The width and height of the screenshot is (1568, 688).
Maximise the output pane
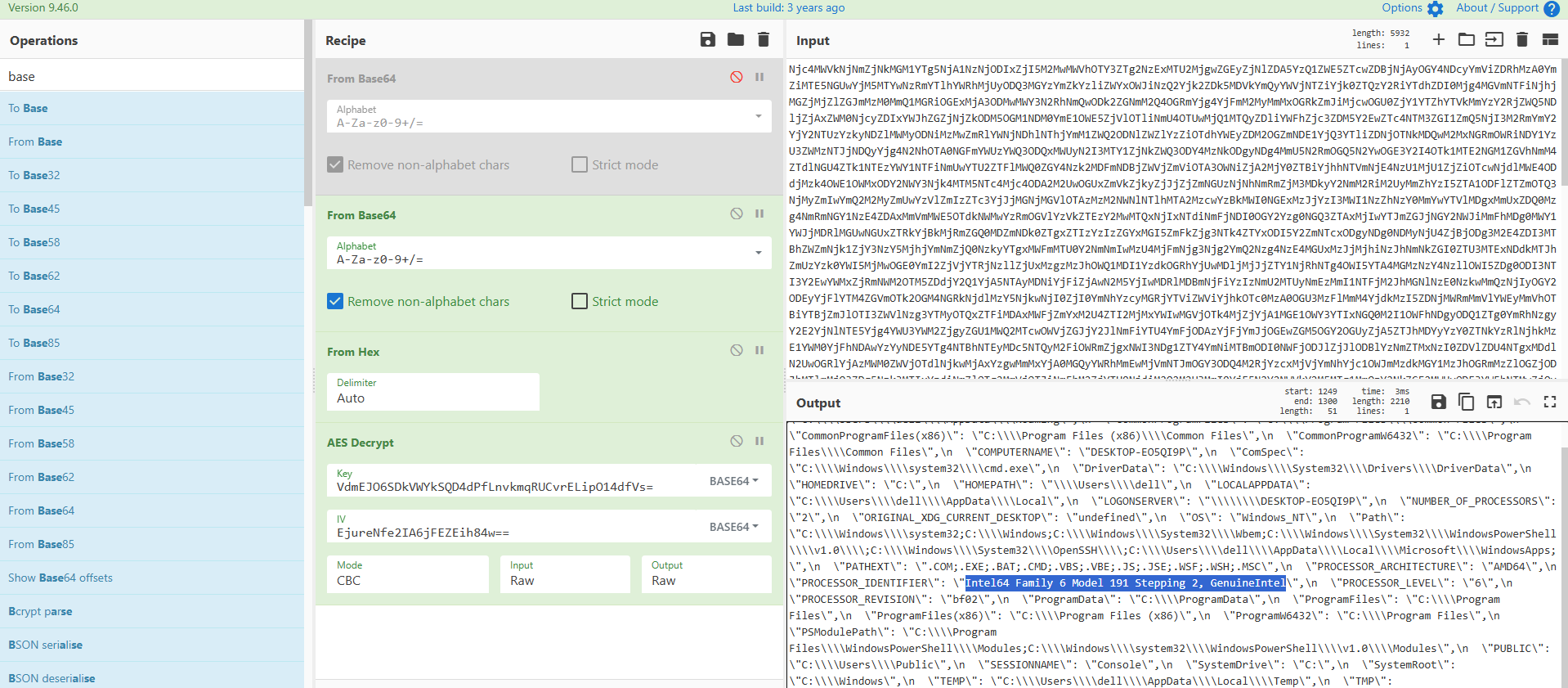(1550, 402)
